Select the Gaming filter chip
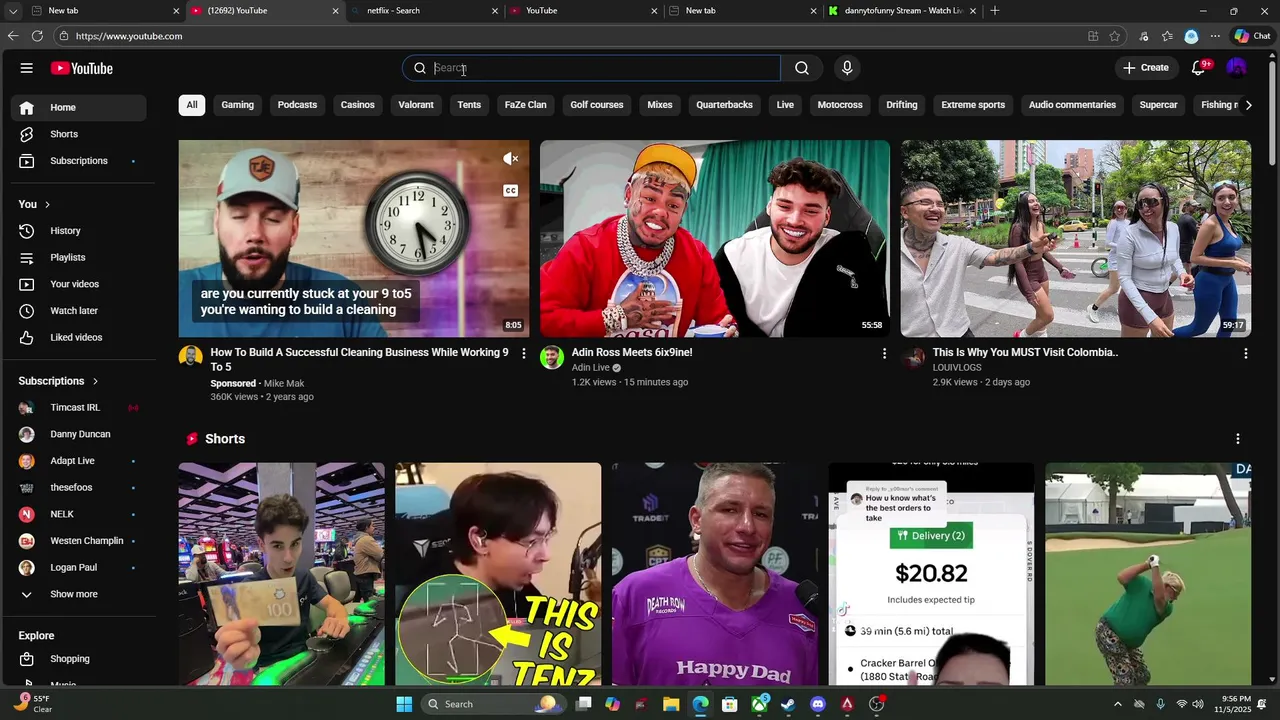Image resolution: width=1280 pixels, height=720 pixels. (x=238, y=105)
